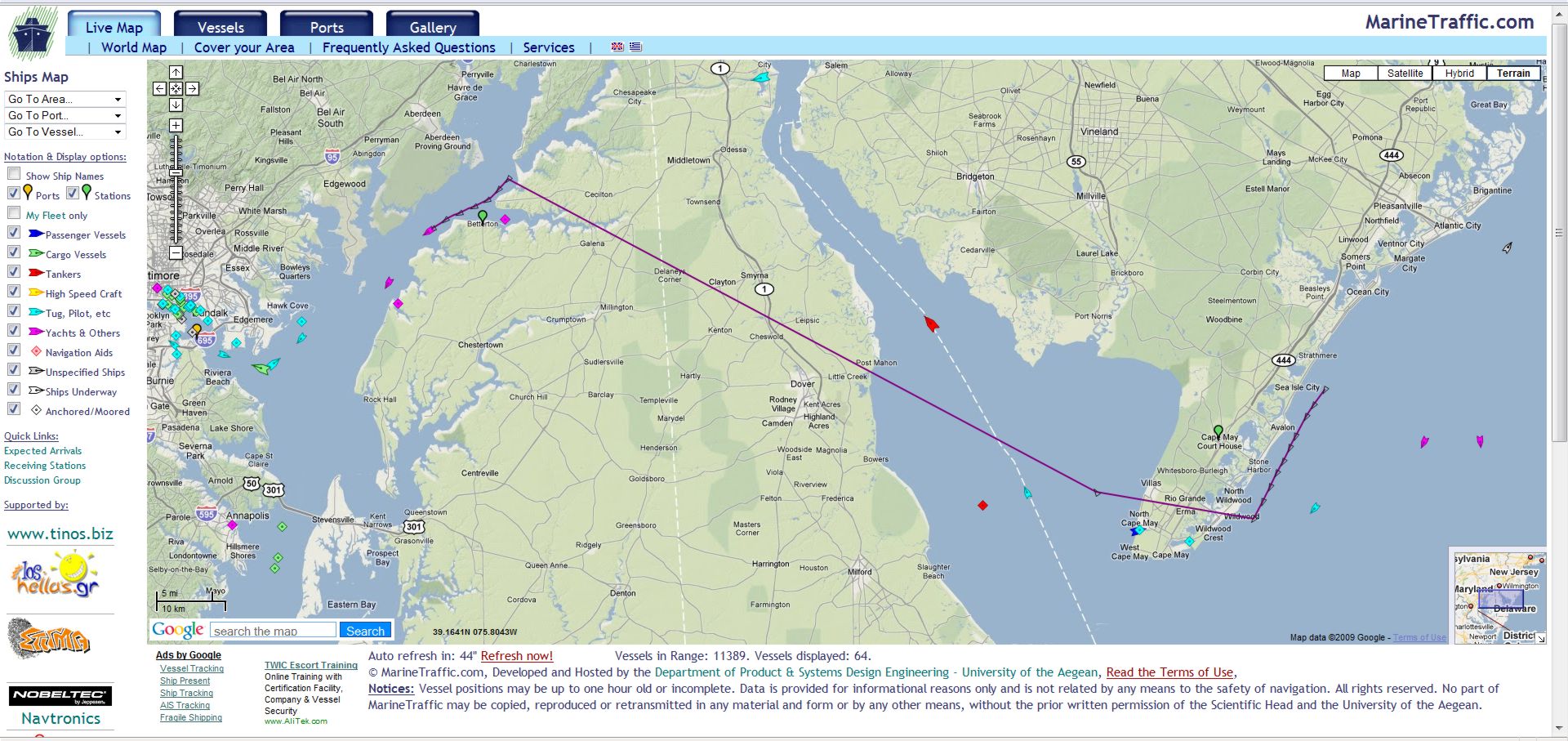Click the cyan vessel near the top at Salem
Viewport: 1568px width, 741px height.
(761, 78)
